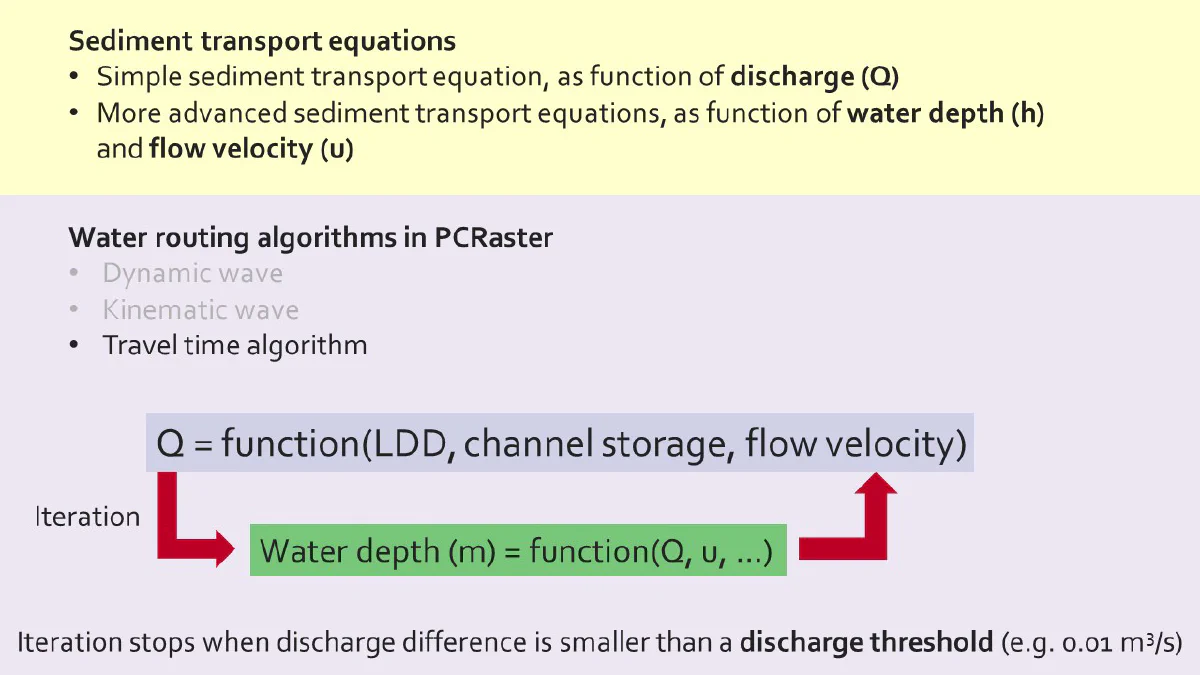Click the 'Iteration' label
Screen dimensions: 1200x675
[x=88, y=517]
